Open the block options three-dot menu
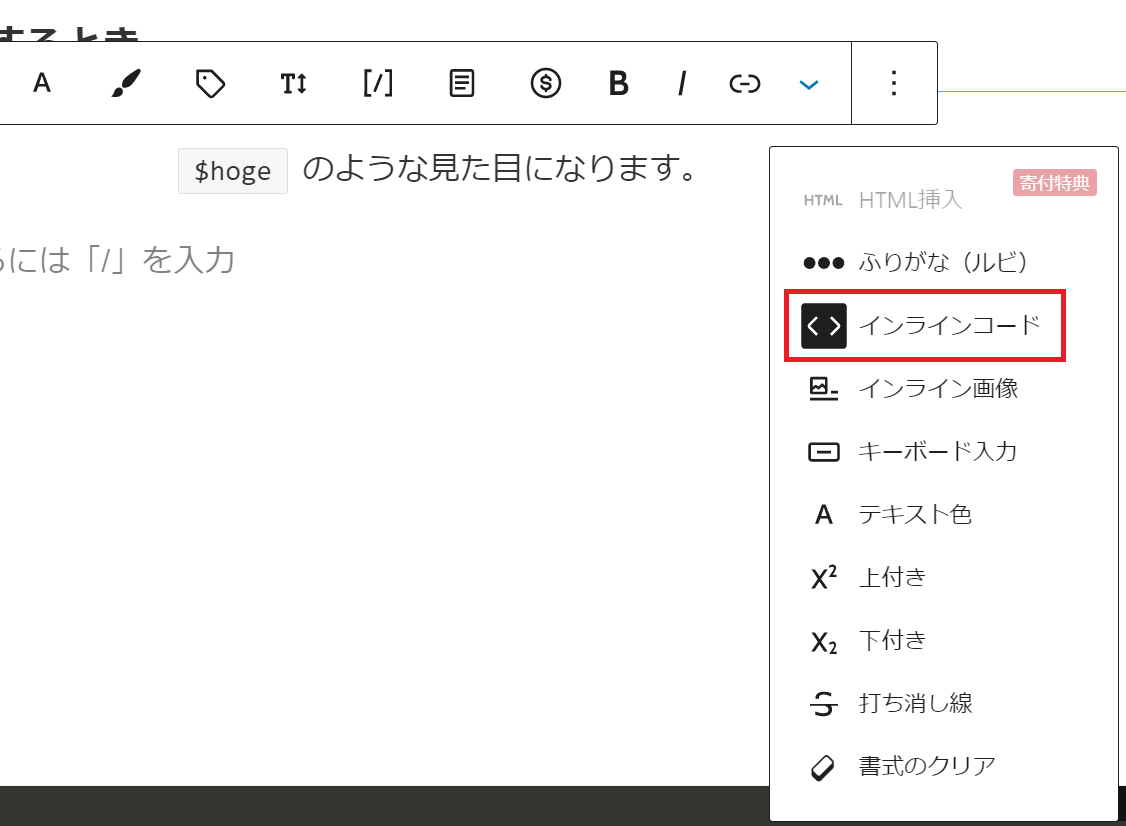 [894, 83]
